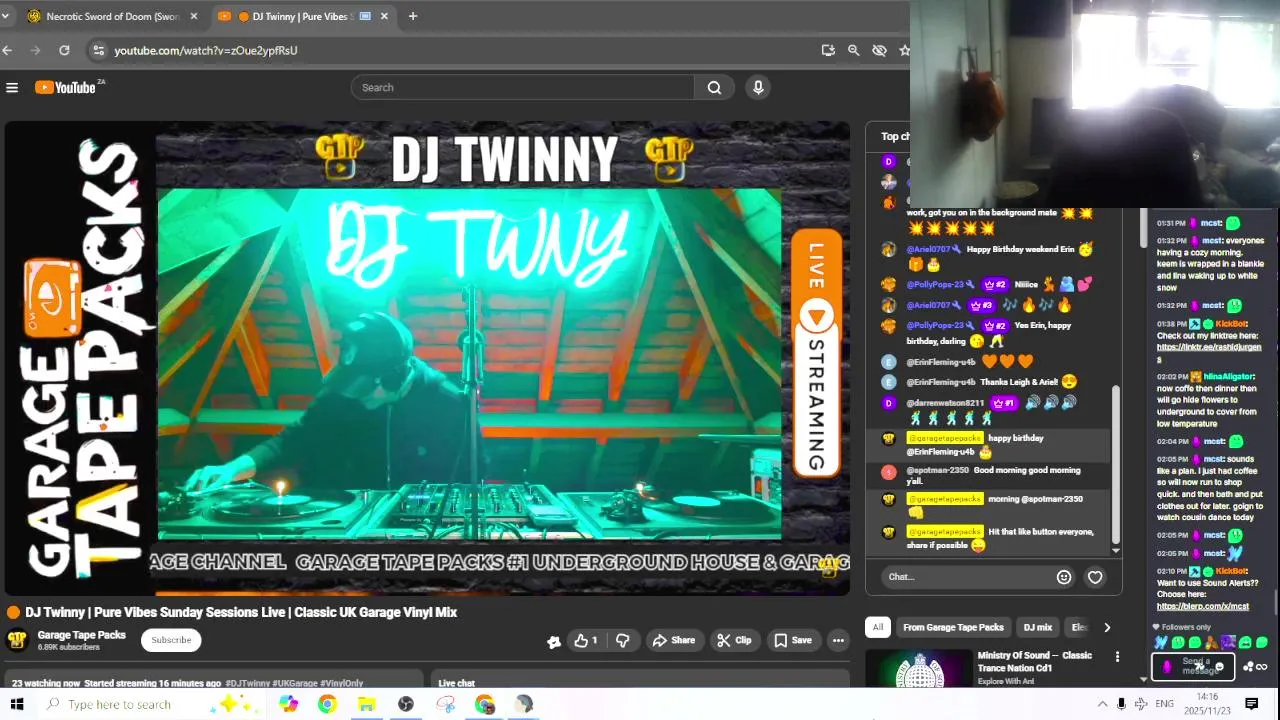Start voice search with microphone icon
Viewport: 1280px width, 720px height.
[758, 88]
